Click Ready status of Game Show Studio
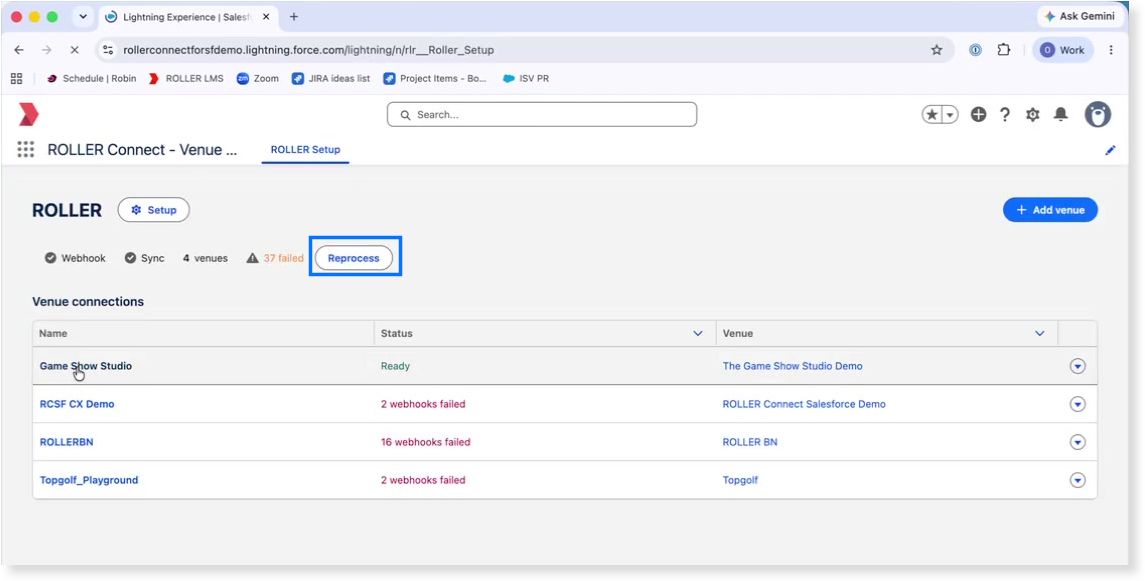 tap(395, 366)
